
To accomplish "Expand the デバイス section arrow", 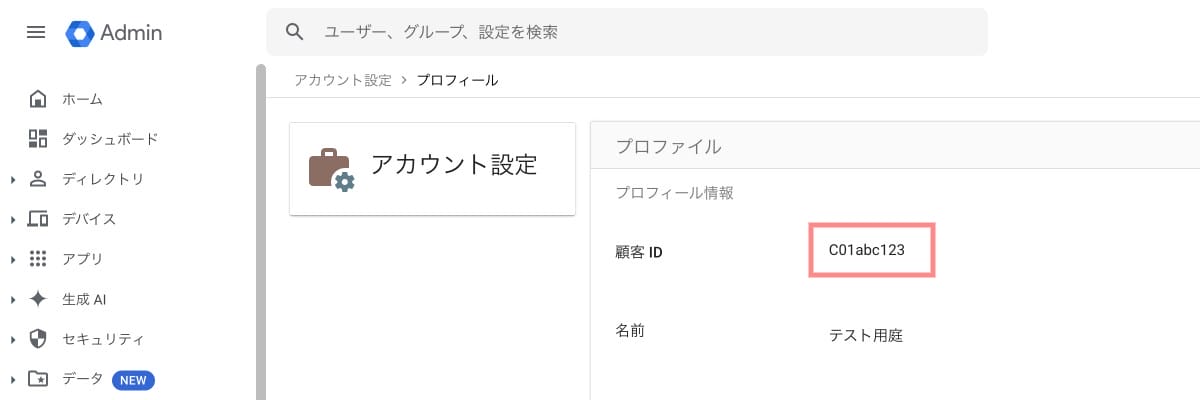I will (12, 220).
